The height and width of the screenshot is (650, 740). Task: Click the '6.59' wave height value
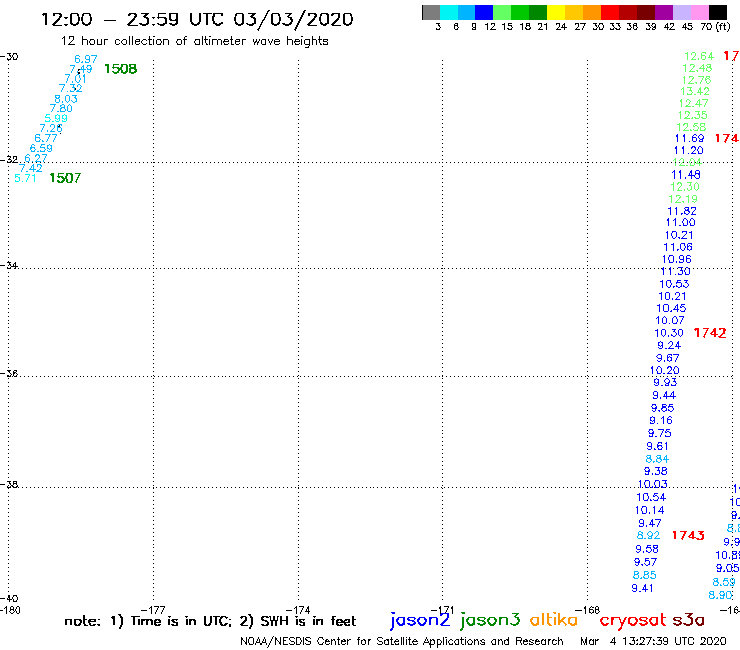point(41,148)
